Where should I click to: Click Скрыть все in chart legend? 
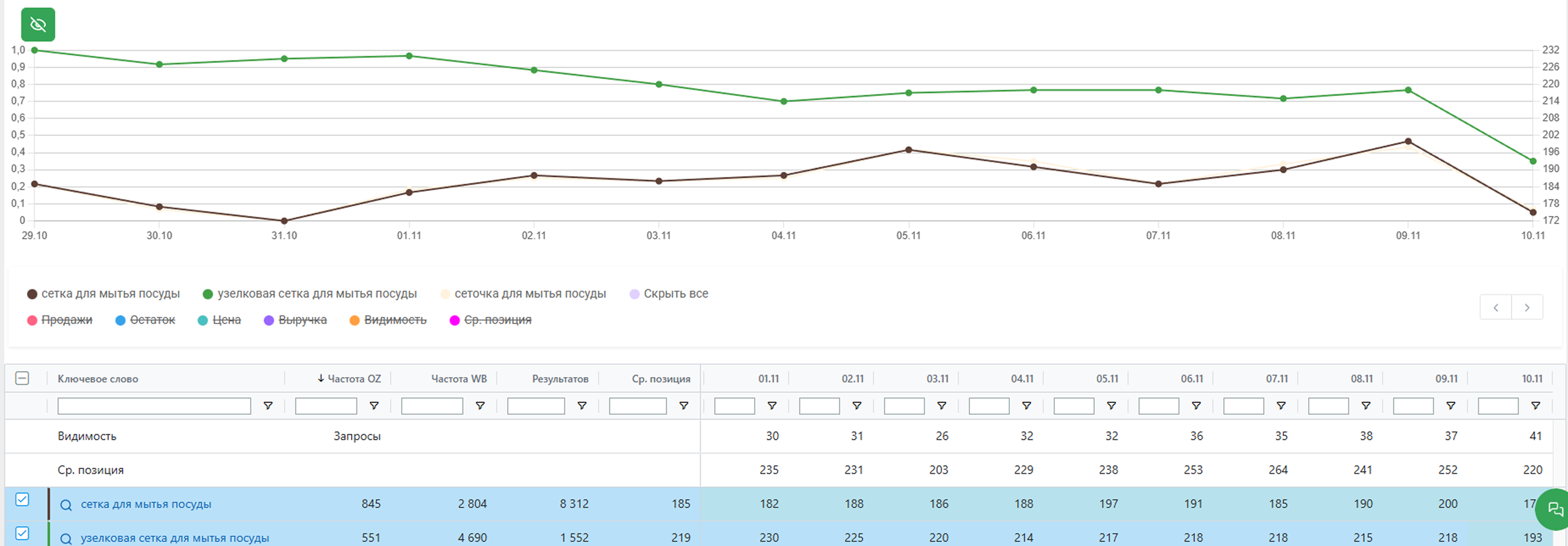click(x=675, y=294)
